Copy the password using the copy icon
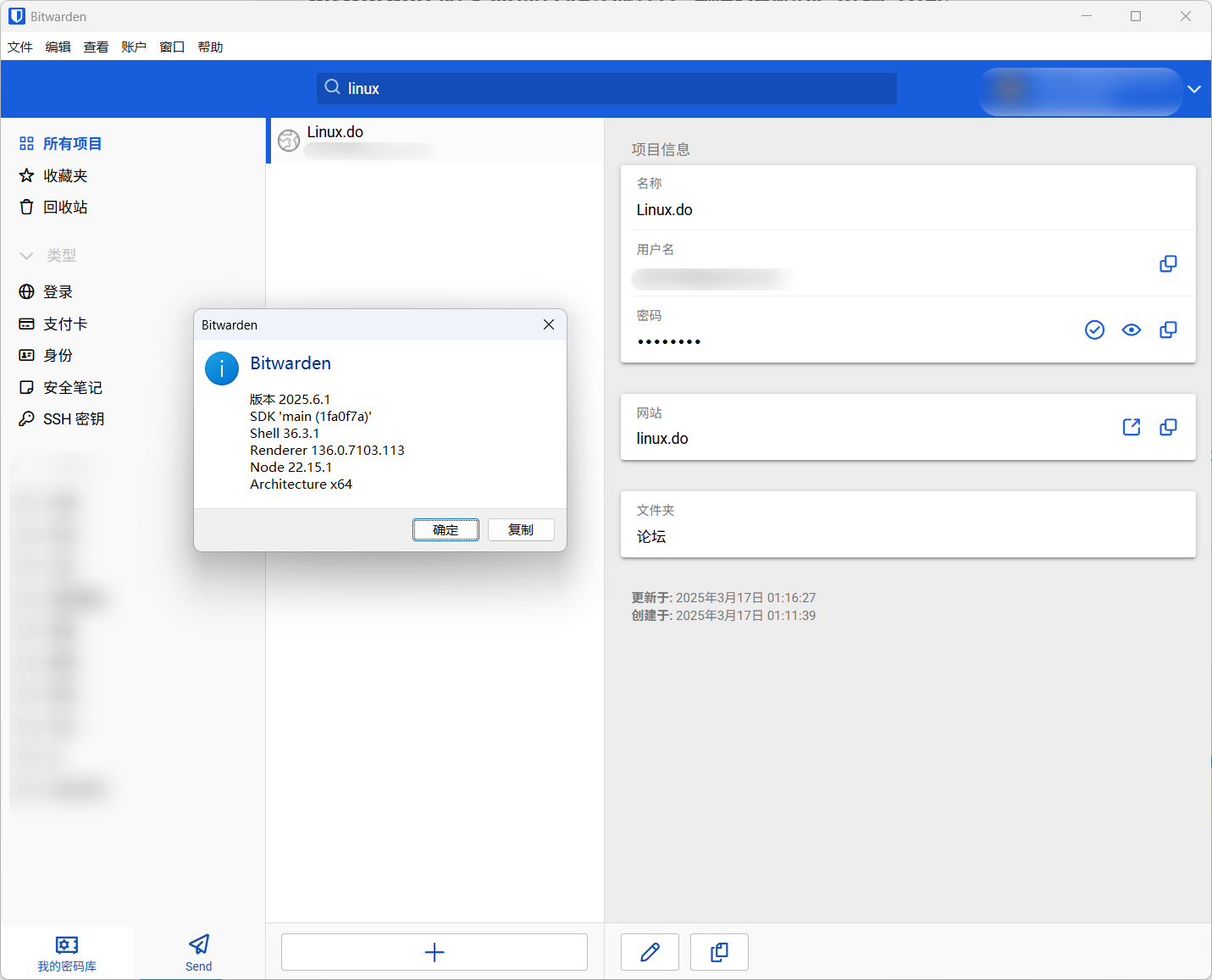Screen dimensions: 1212x980 click(x=1168, y=329)
